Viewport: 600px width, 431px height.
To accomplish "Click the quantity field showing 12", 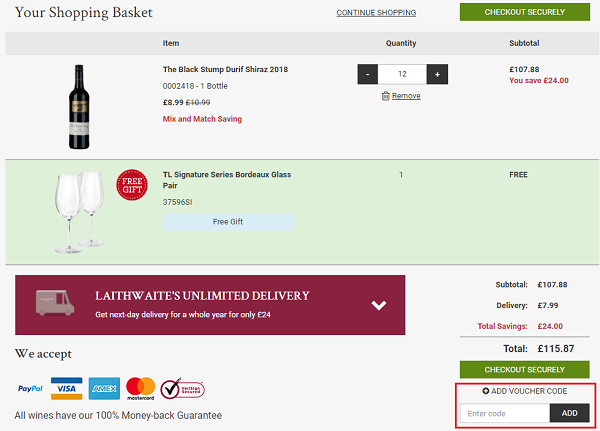I will pos(402,74).
